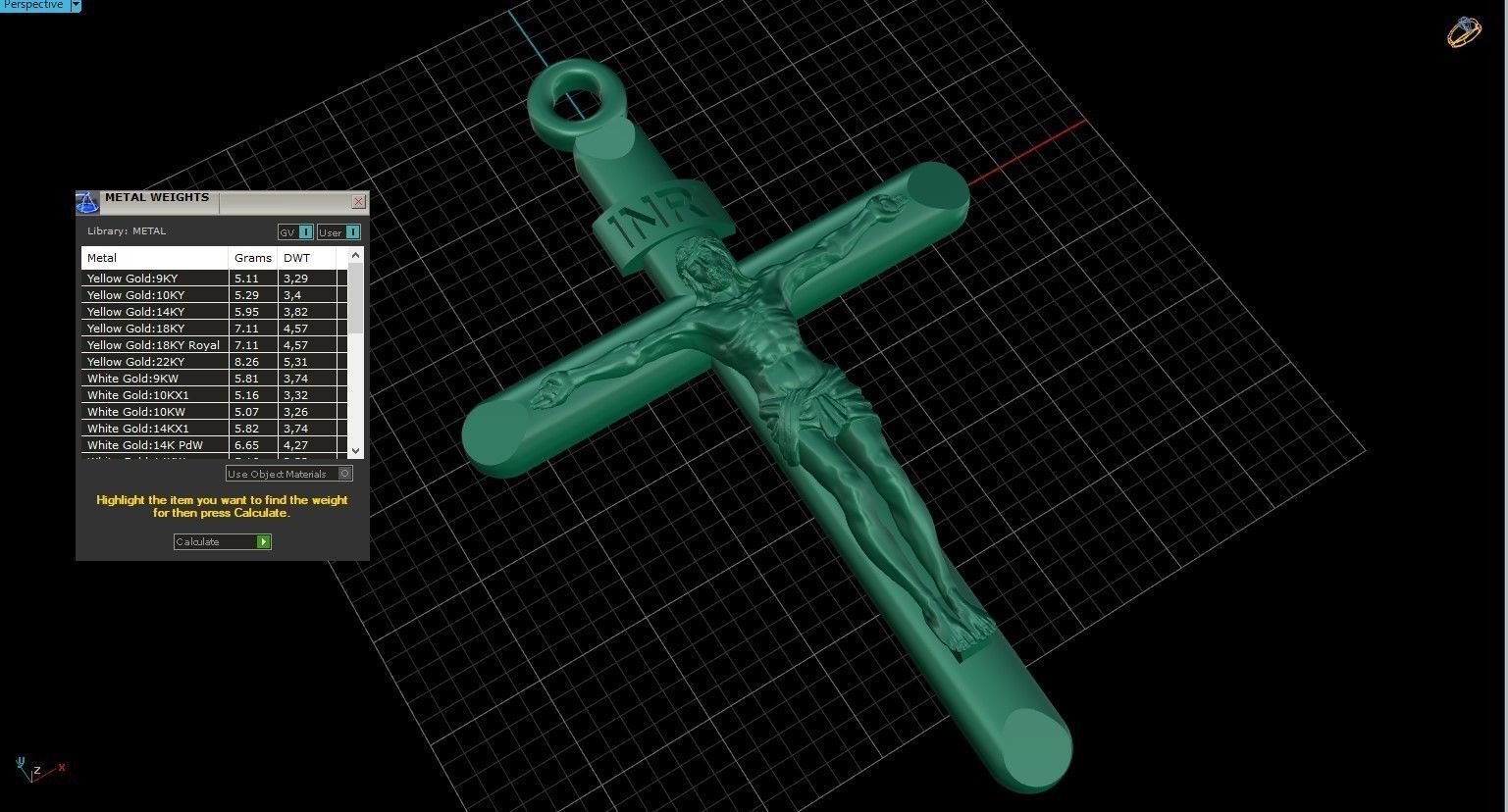
Task: Select the Yellow Gold:18KY row
Action: [214, 329]
